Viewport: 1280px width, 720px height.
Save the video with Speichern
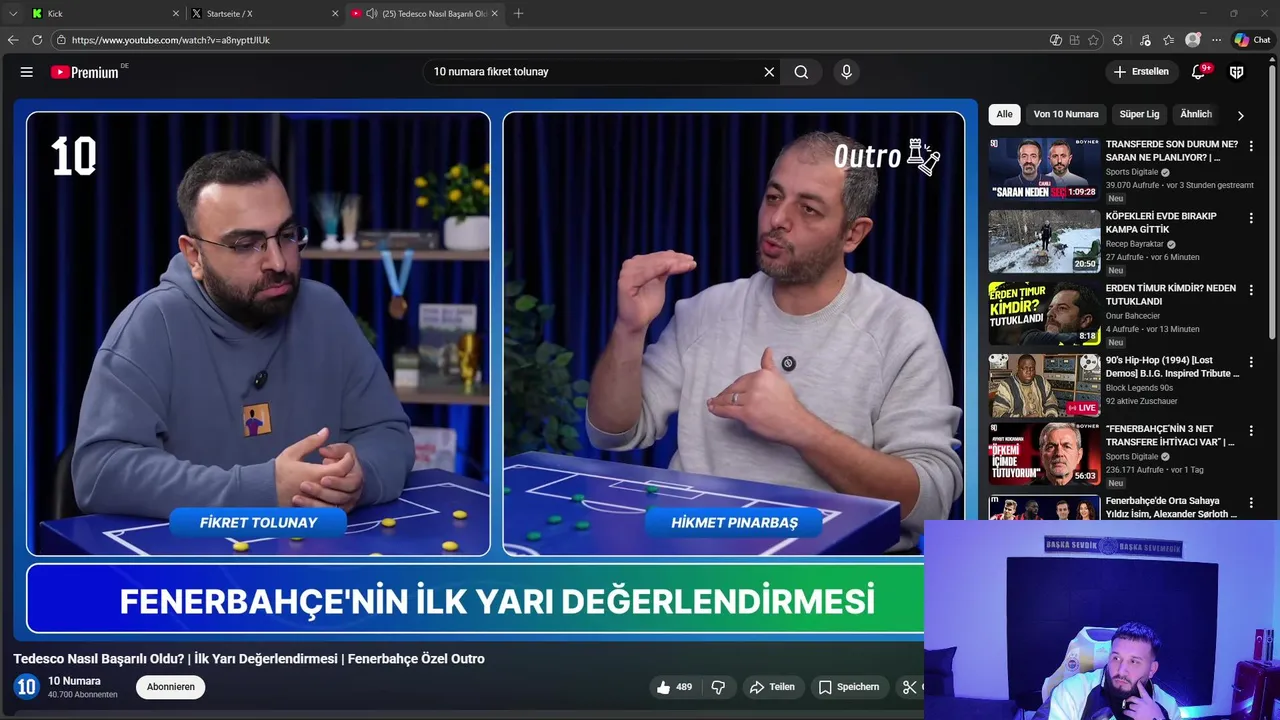point(849,687)
